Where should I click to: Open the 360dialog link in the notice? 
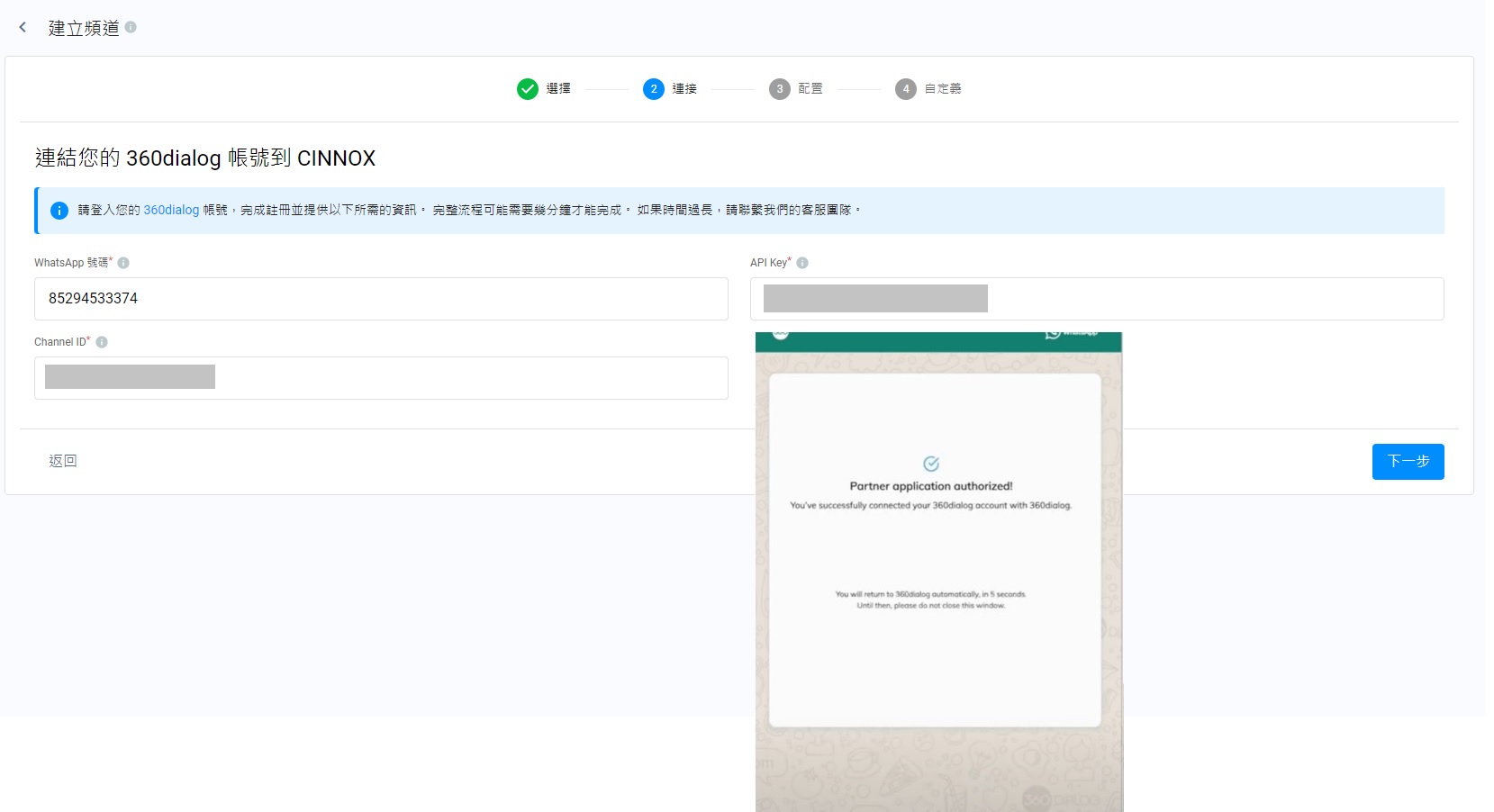(171, 210)
